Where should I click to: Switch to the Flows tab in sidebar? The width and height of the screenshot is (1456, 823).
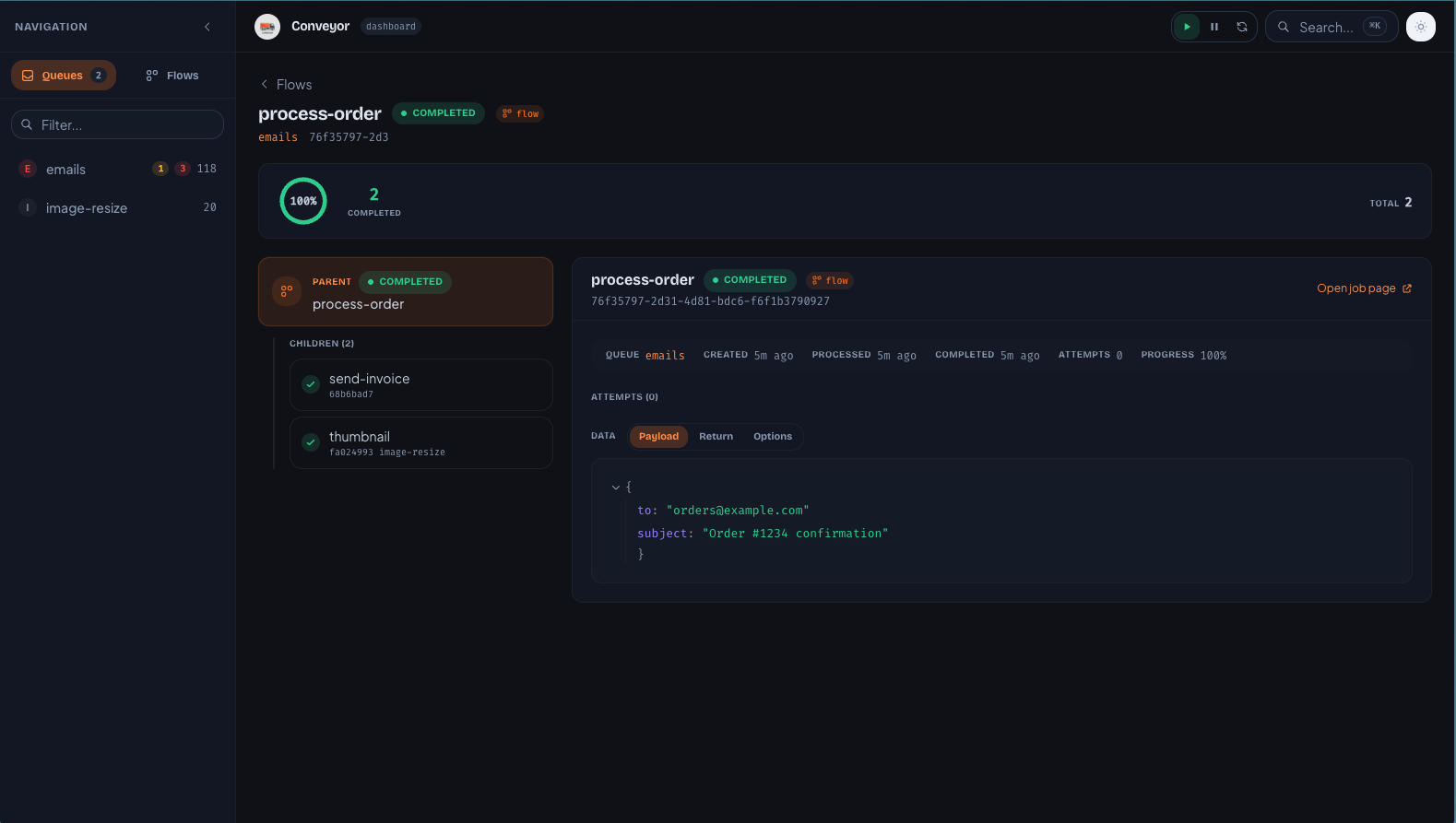(172, 76)
